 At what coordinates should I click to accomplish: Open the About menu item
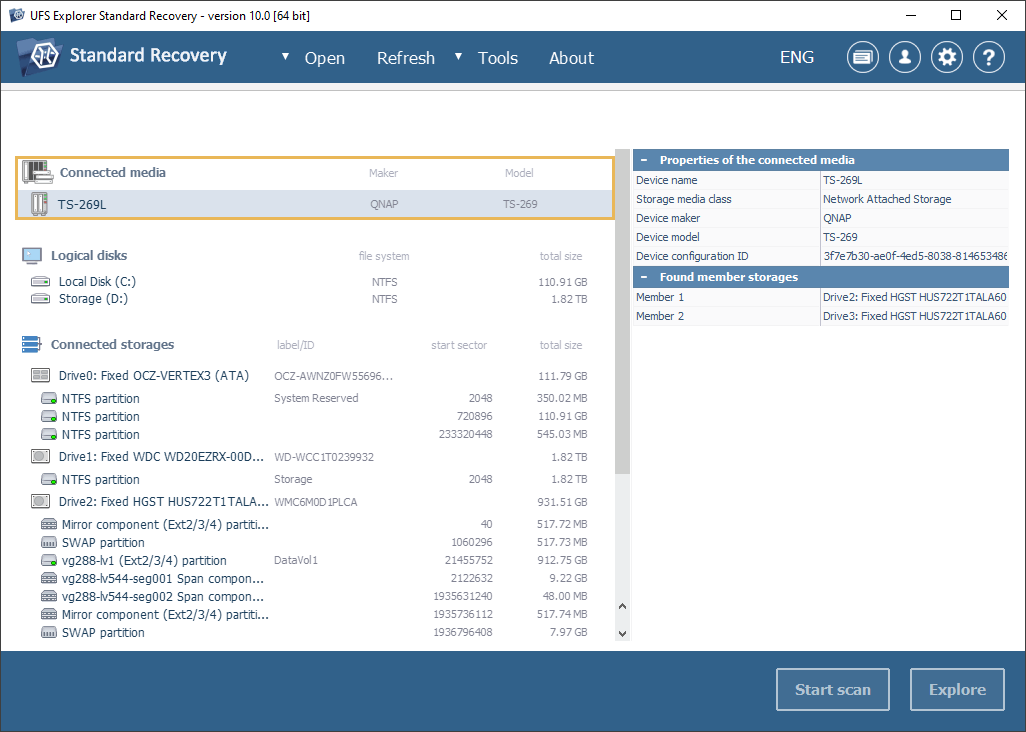click(x=571, y=58)
